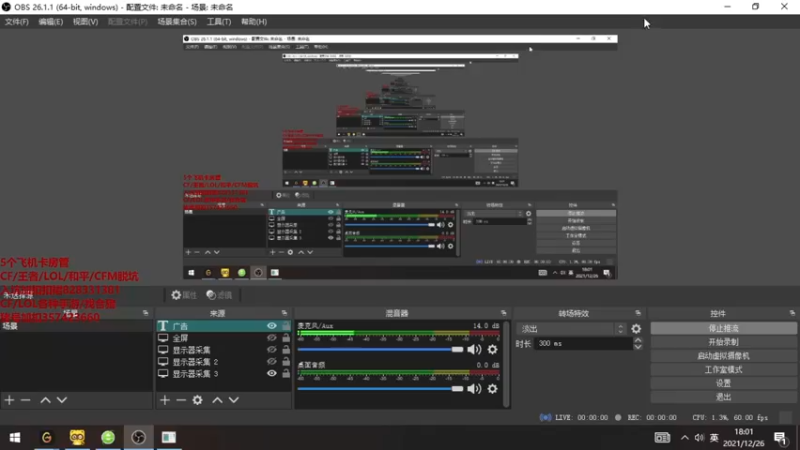Screen dimensions: 800x450
Task: Switch input method via 英 tray indicator
Action: point(714,438)
